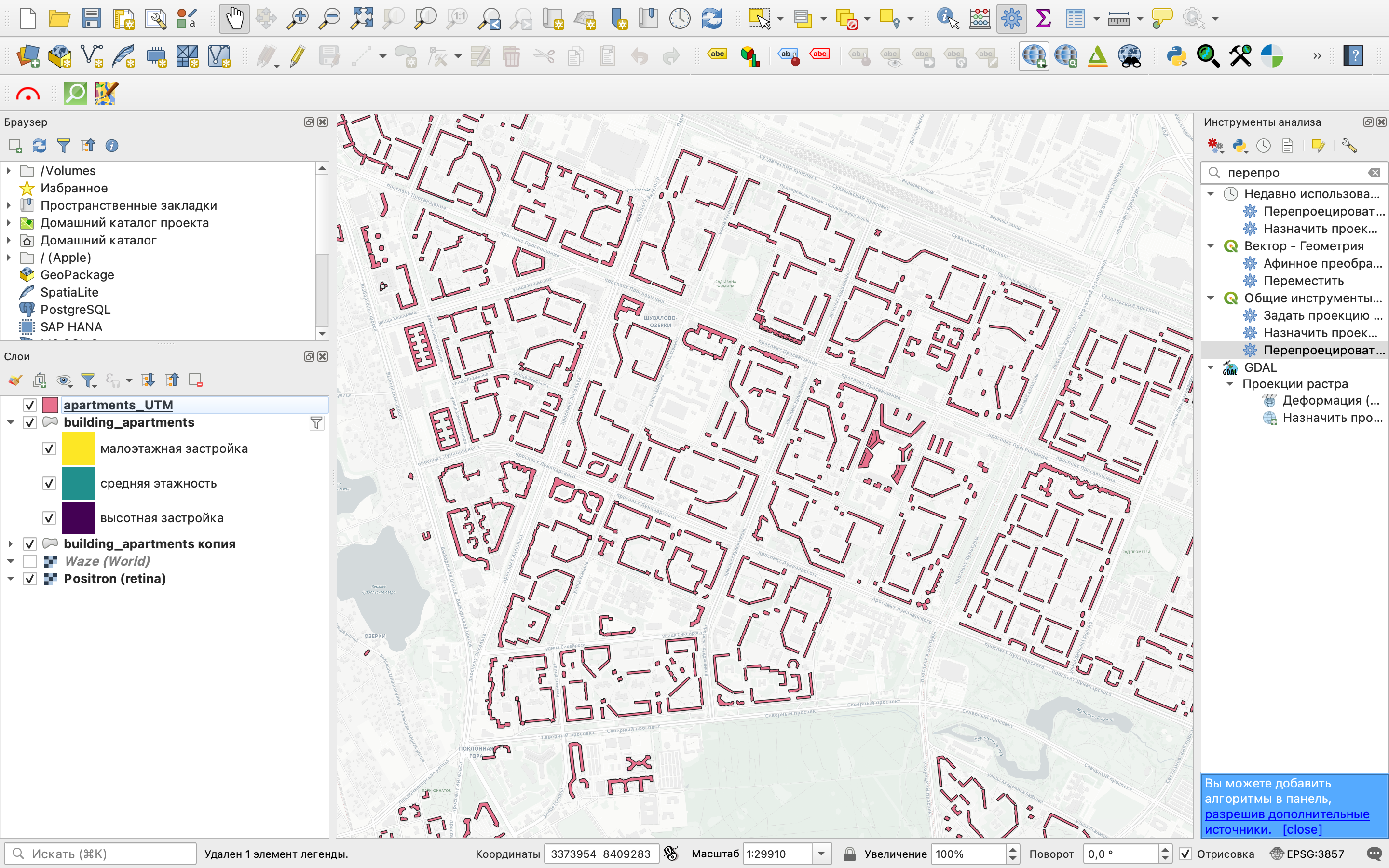Click the yellow малоэтажная застройка swatch
Viewport: 1389px width, 868px height.
coord(78,448)
